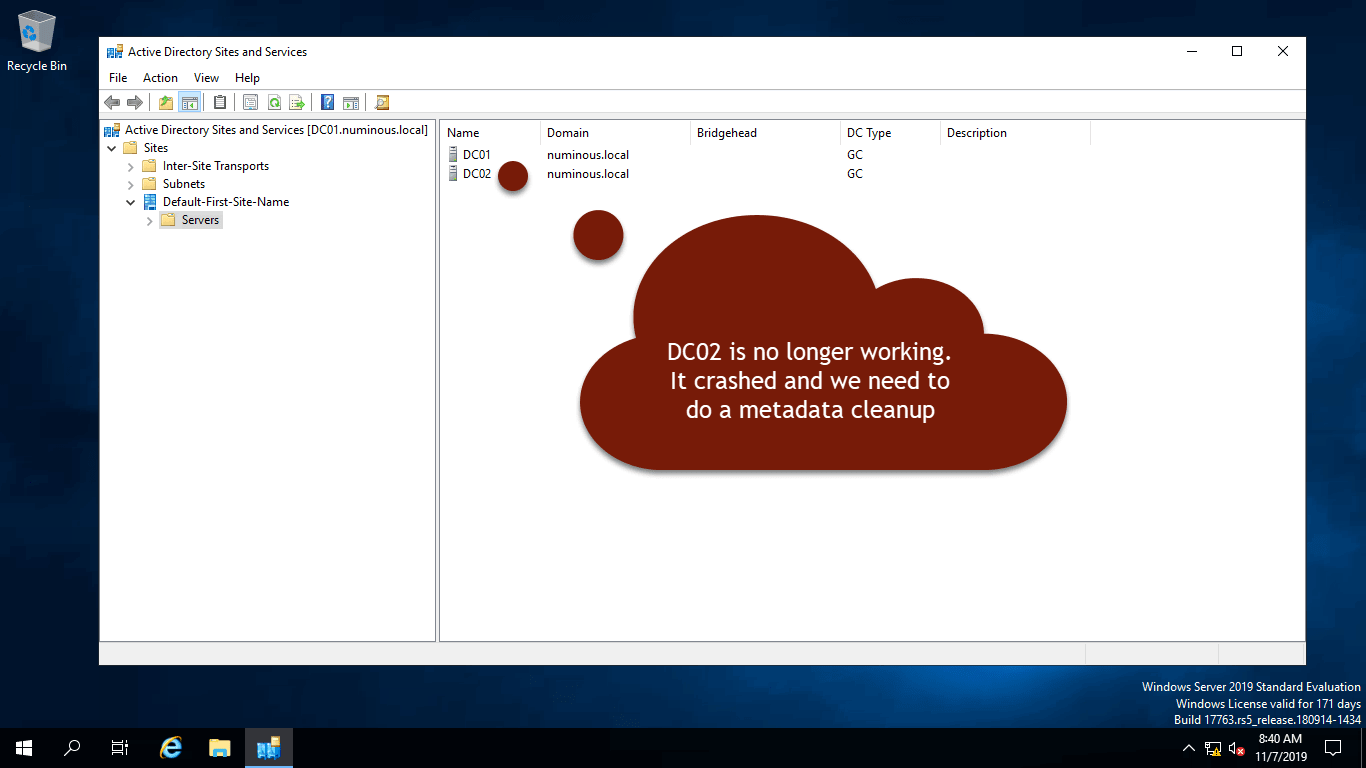1366x768 pixels.
Task: Click the GC value in the DC02 row
Action: 854,174
